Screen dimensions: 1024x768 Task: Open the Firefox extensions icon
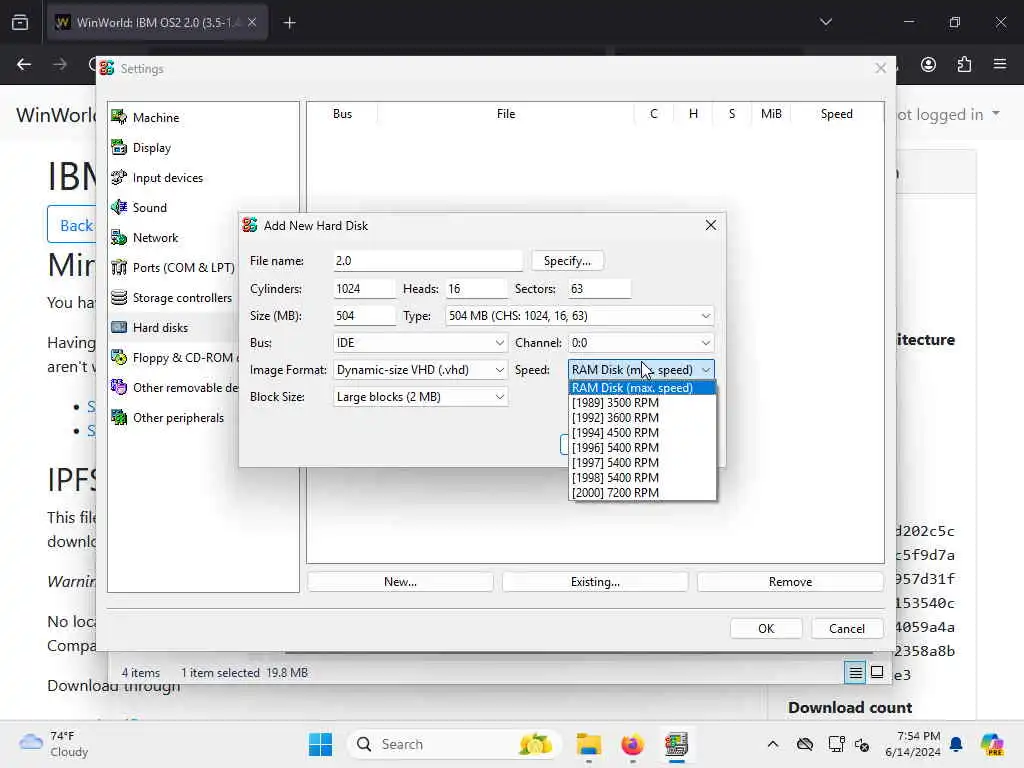coord(964,64)
